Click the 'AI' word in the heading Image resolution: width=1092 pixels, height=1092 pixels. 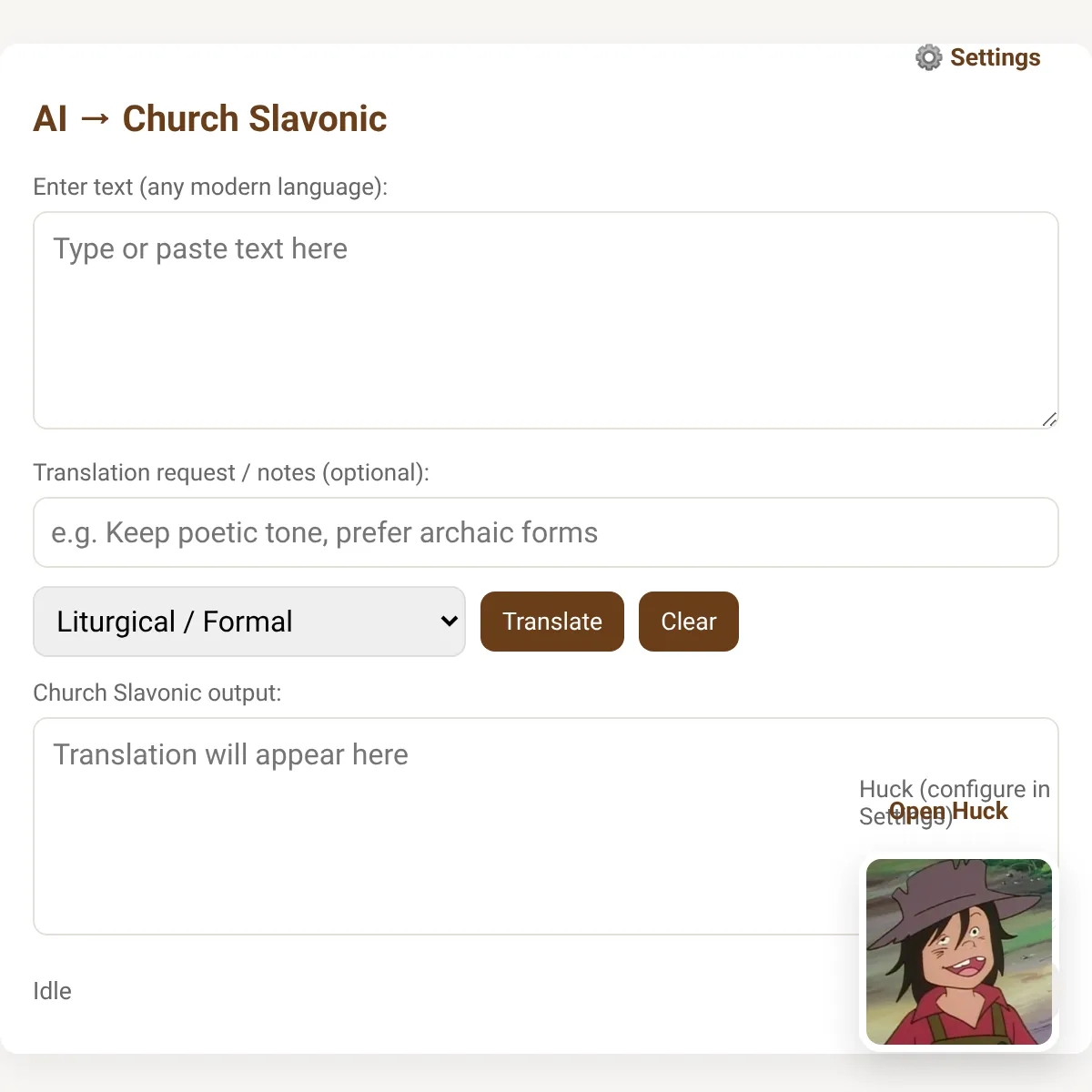(x=50, y=118)
